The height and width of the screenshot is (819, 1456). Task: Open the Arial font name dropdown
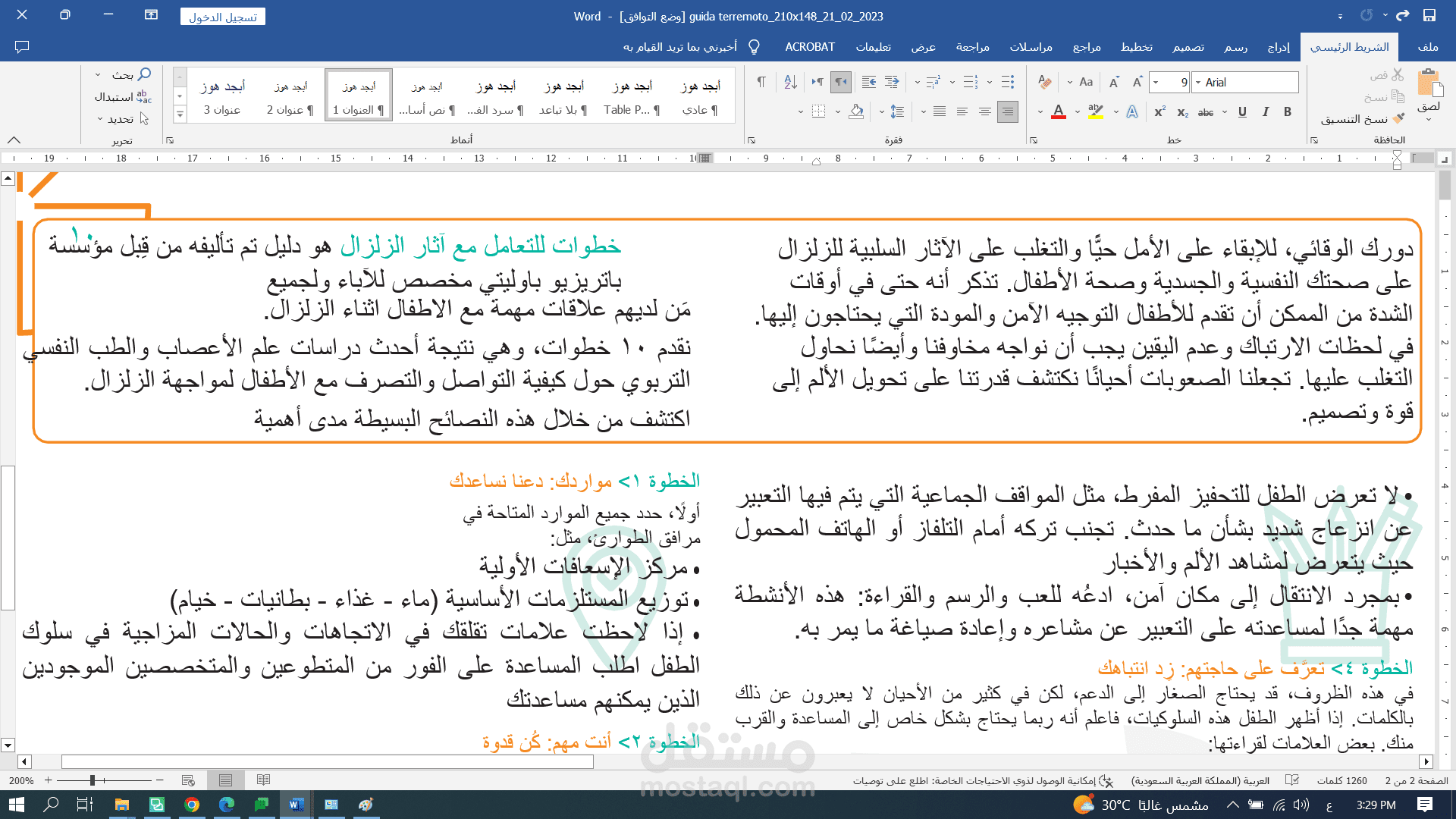(1198, 82)
